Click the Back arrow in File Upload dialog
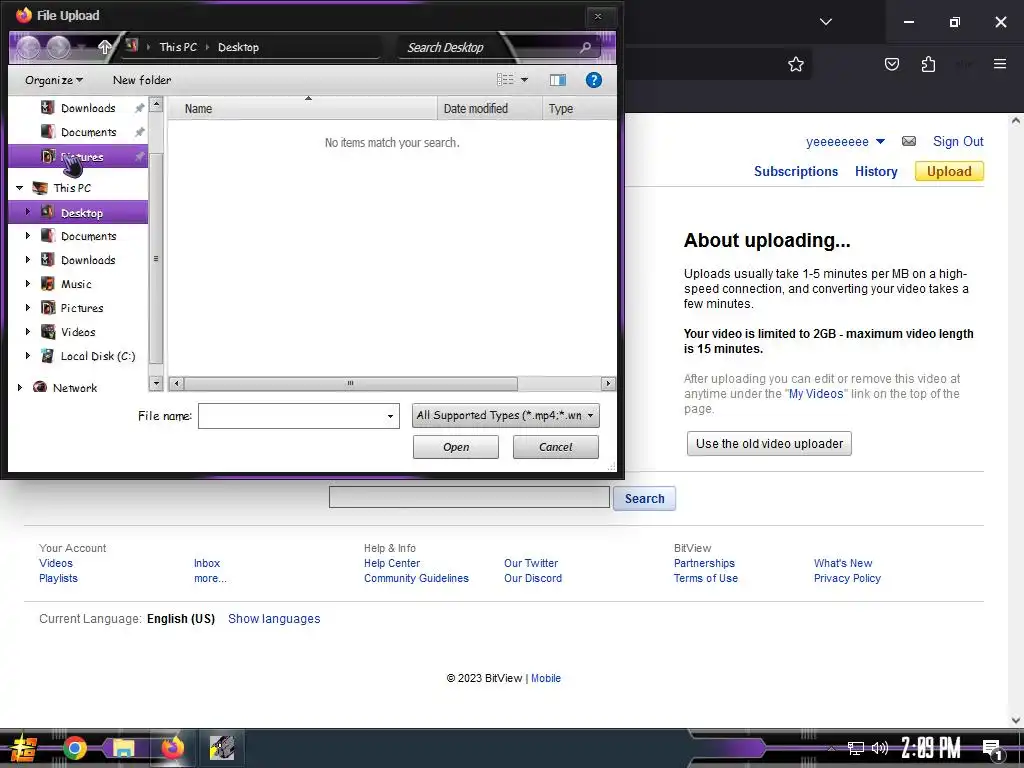Screen dimensions: 1024x768 point(28,47)
